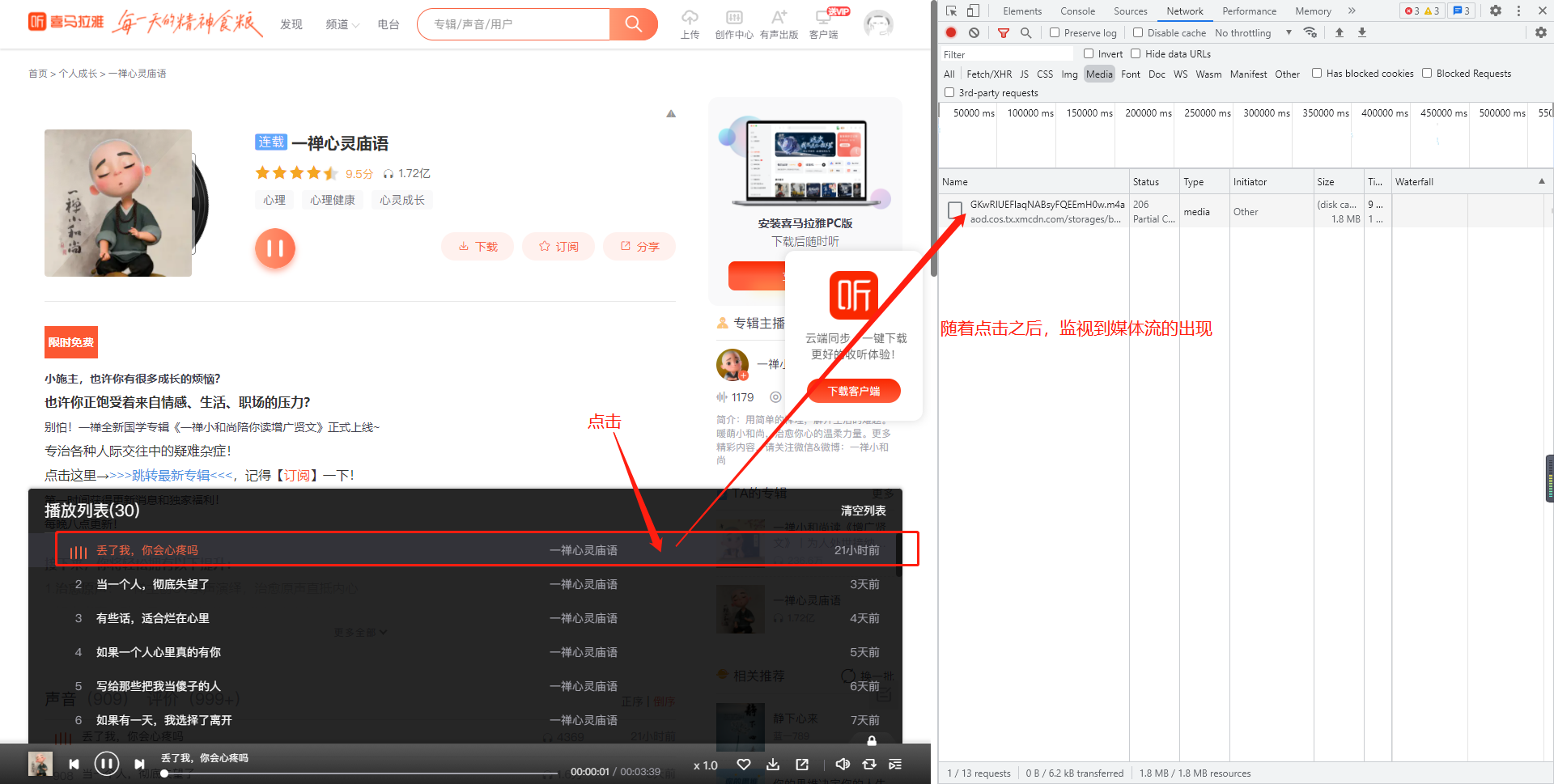Switch to the Elements tab

[x=1022, y=11]
